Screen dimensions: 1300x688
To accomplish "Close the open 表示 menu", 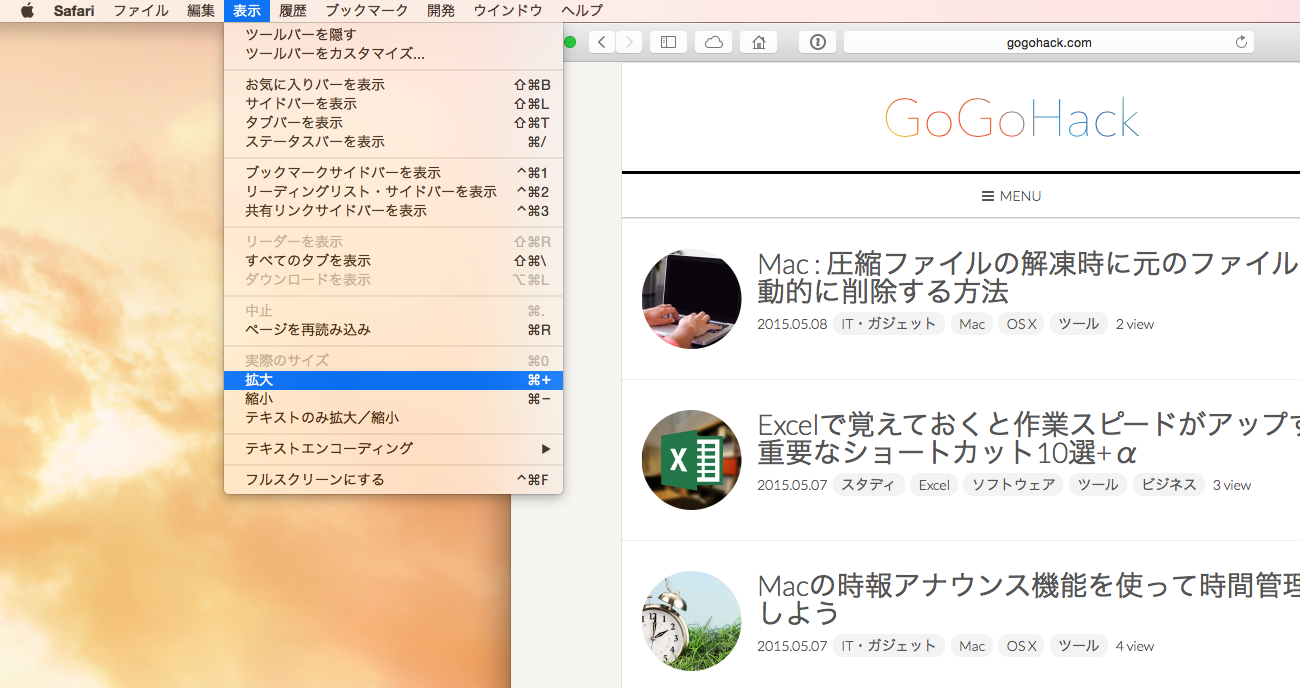I will [x=247, y=11].
